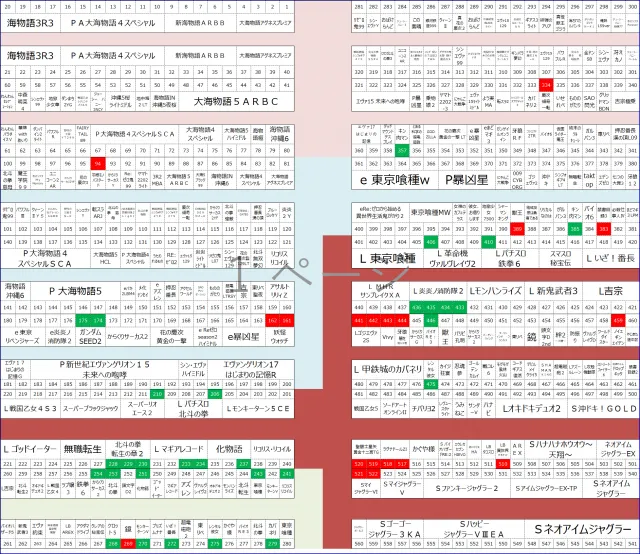Click 'L 革命機ヴァルヴレイヴ2' label
The image size is (640, 554).
click(x=452, y=258)
